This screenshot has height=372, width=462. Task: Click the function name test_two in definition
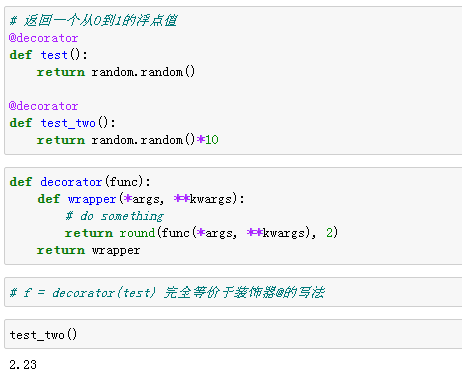pyautogui.click(x=68, y=123)
